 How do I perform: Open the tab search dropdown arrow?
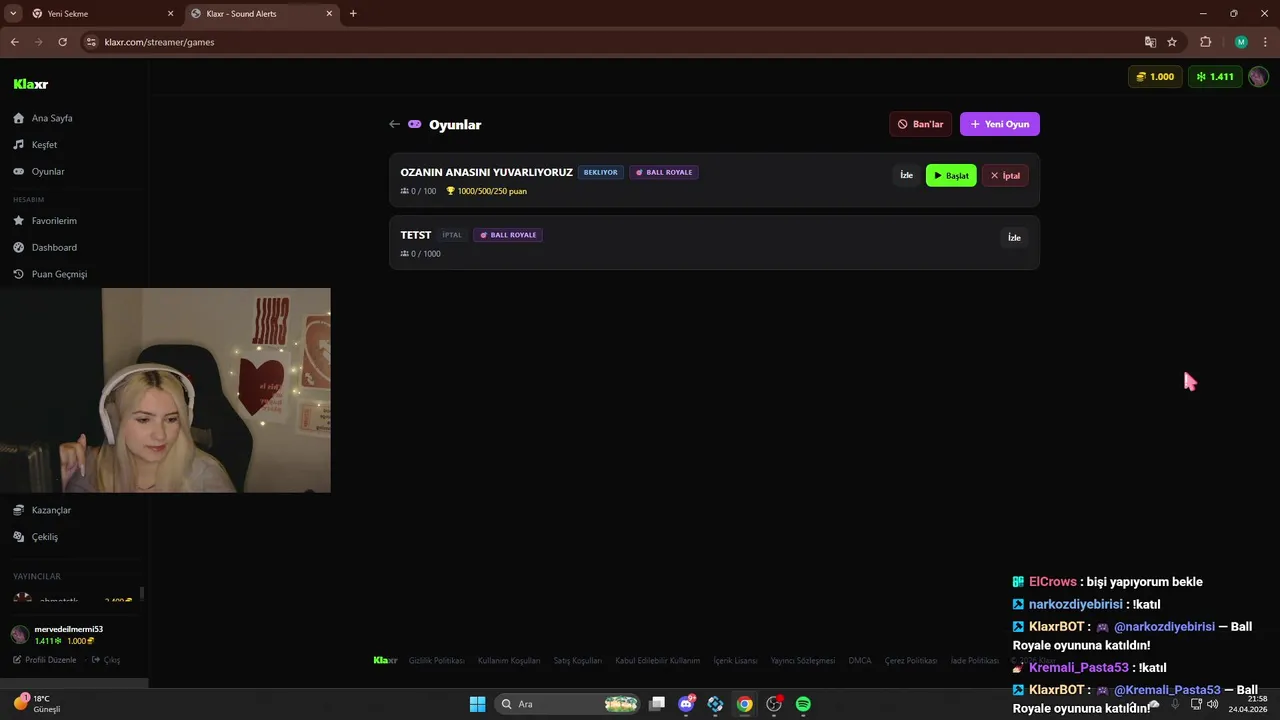[x=13, y=14]
